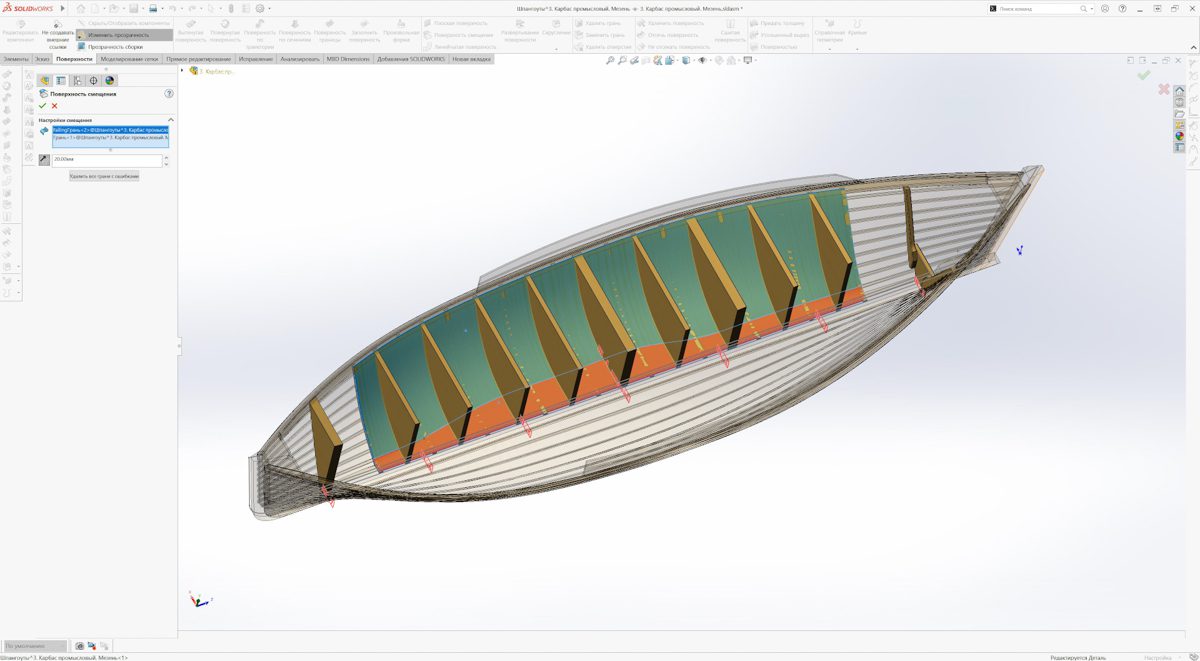Accept offset surface with green checkmark

click(x=43, y=106)
